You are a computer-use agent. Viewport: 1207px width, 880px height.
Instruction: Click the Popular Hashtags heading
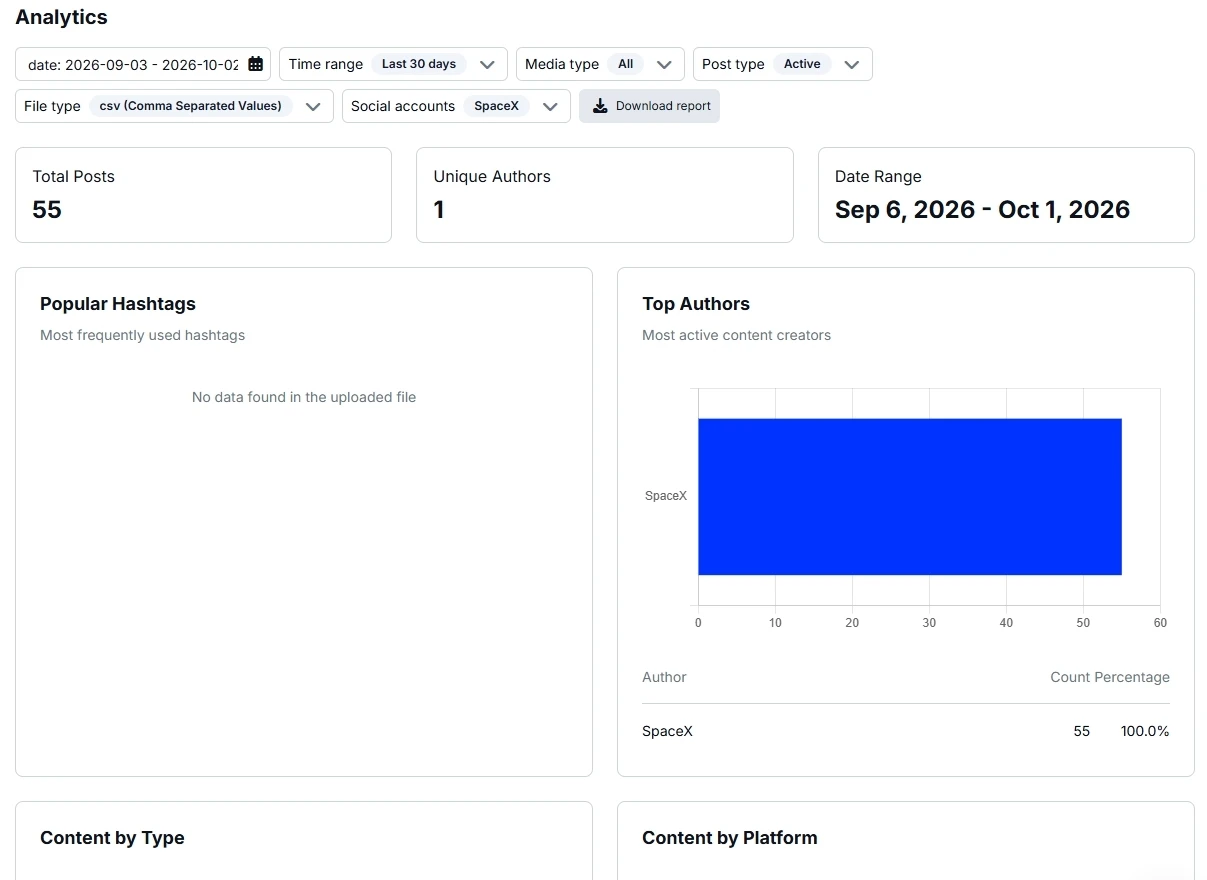[118, 304]
